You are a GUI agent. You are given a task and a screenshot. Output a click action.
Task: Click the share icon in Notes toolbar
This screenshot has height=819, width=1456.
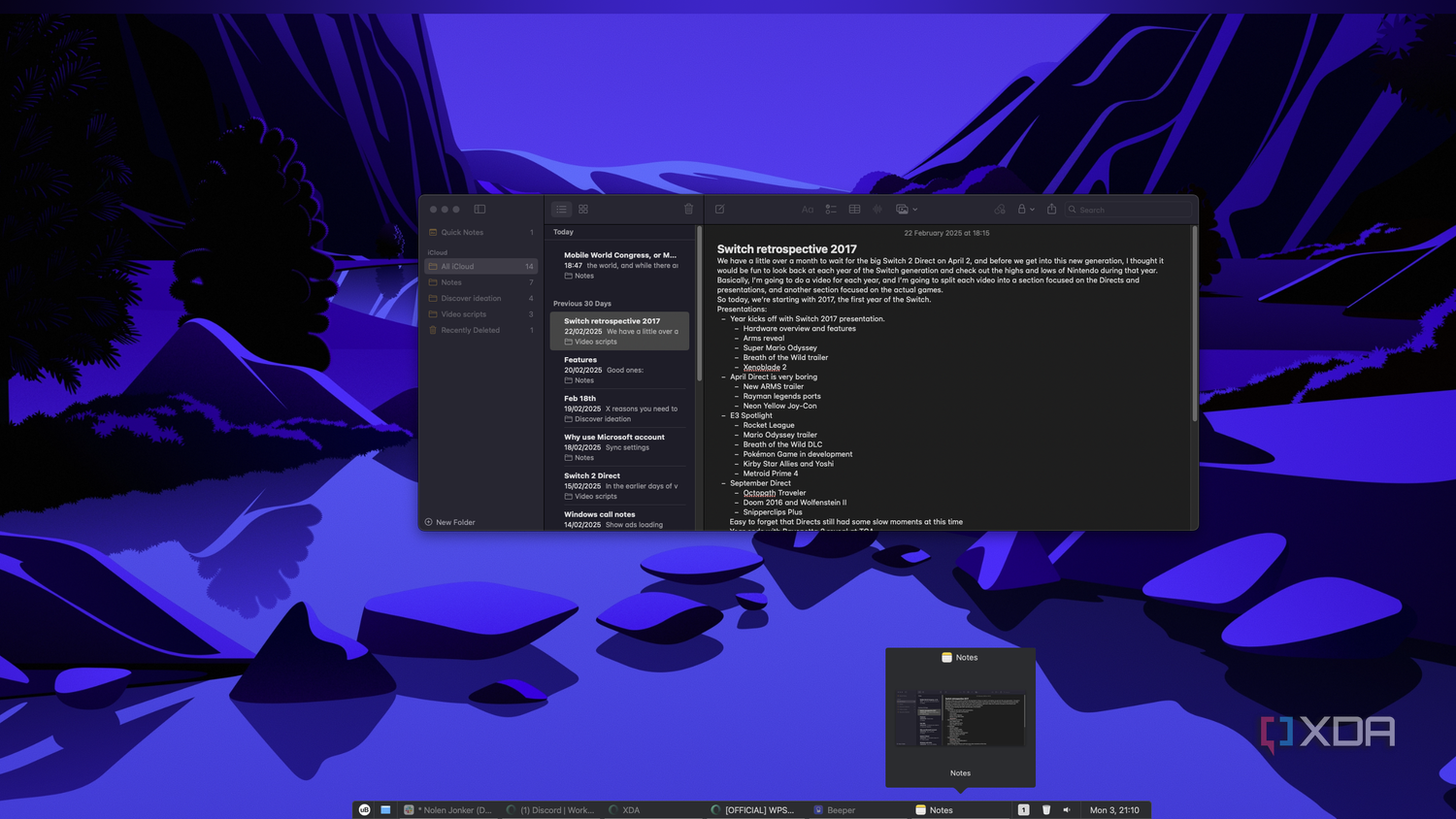click(1051, 209)
